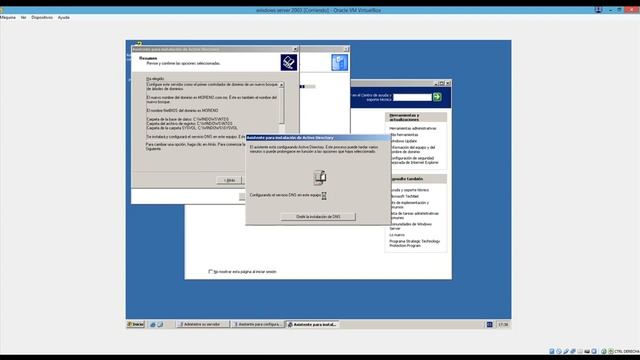Open the Ayuda menu
640x360 pixels.
[64, 18]
